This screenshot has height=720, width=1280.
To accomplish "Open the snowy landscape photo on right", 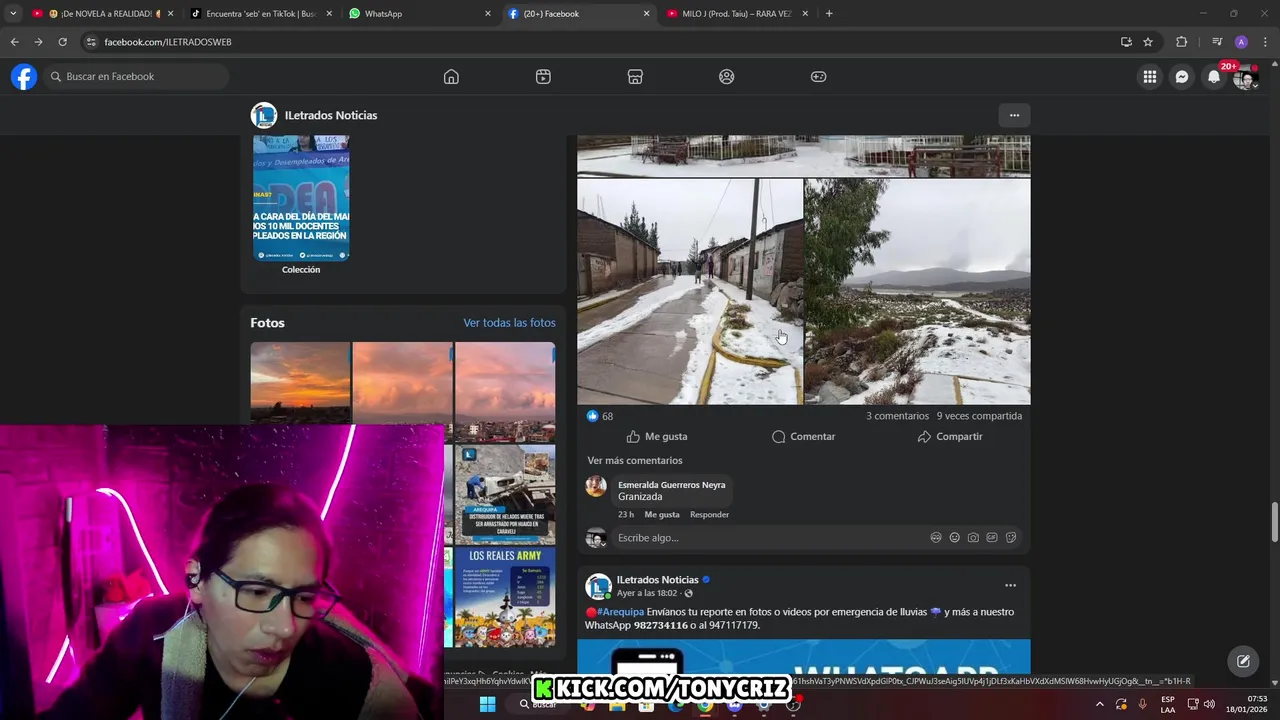I will tap(918, 291).
